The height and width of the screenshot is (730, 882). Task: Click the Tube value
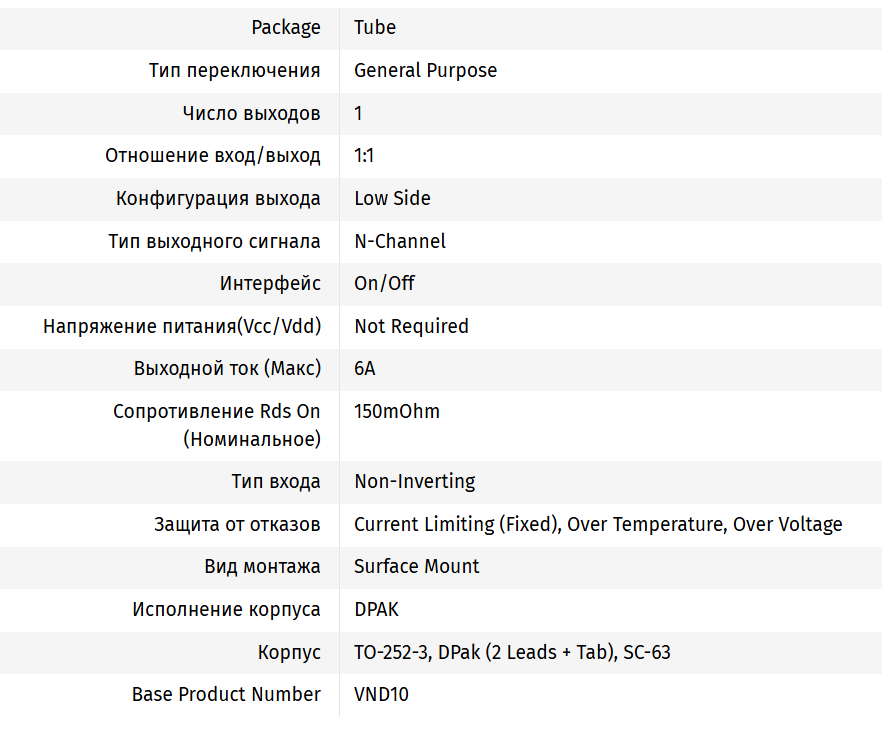375,28
